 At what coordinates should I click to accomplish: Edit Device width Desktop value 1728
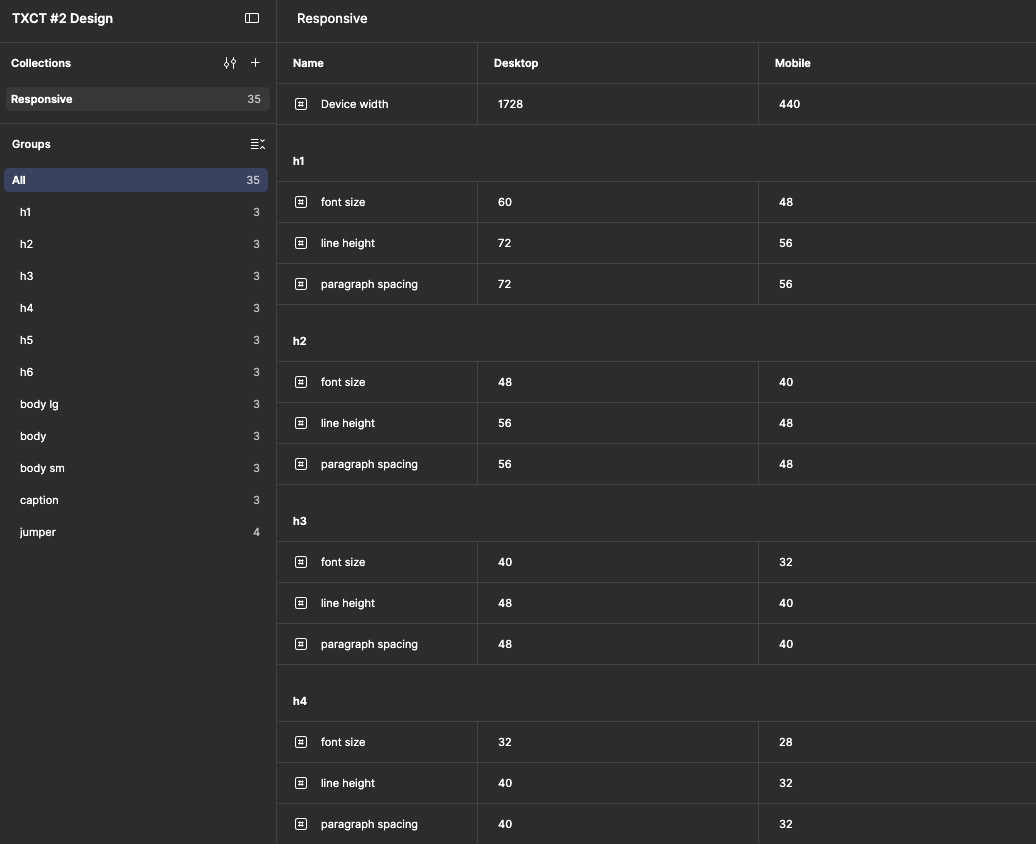(x=618, y=104)
